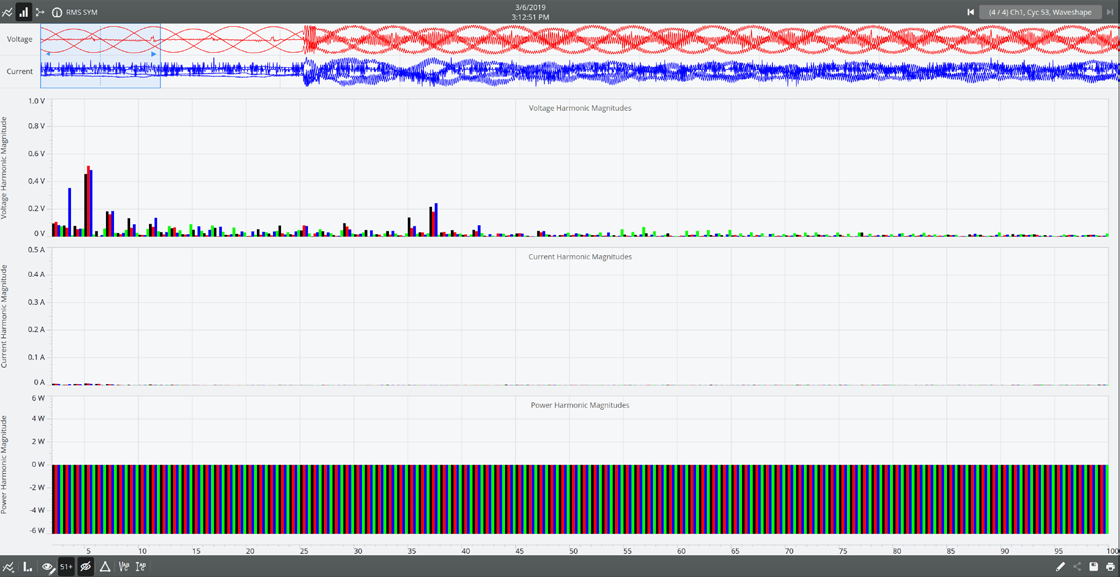Select the harmonic bar chart view
This screenshot has height=577, width=1120.
24,12
